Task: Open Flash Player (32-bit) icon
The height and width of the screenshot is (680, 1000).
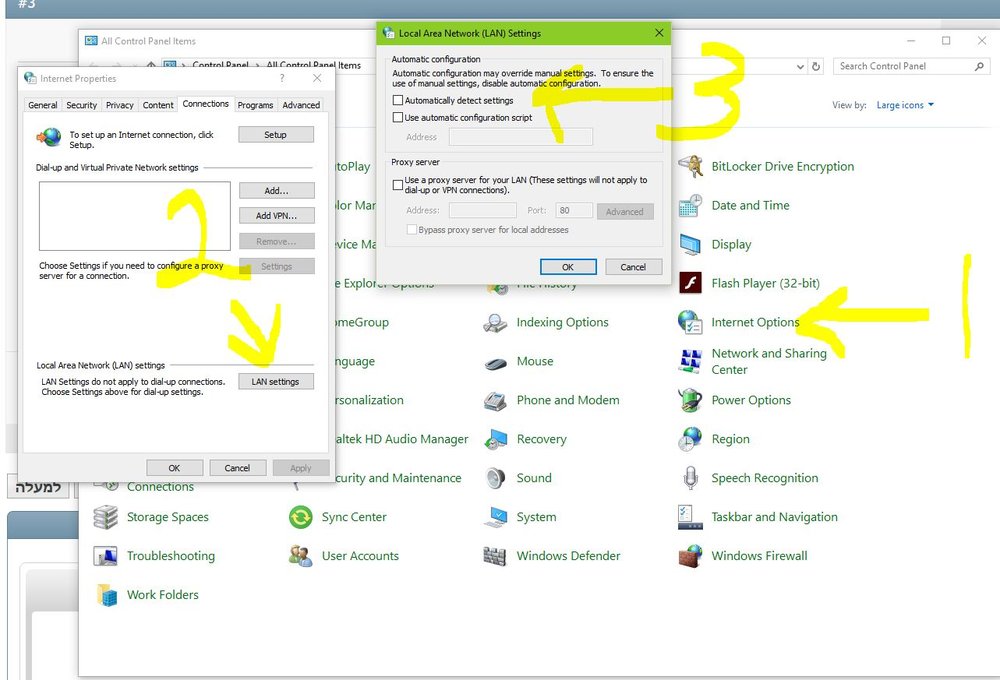Action: coord(690,283)
